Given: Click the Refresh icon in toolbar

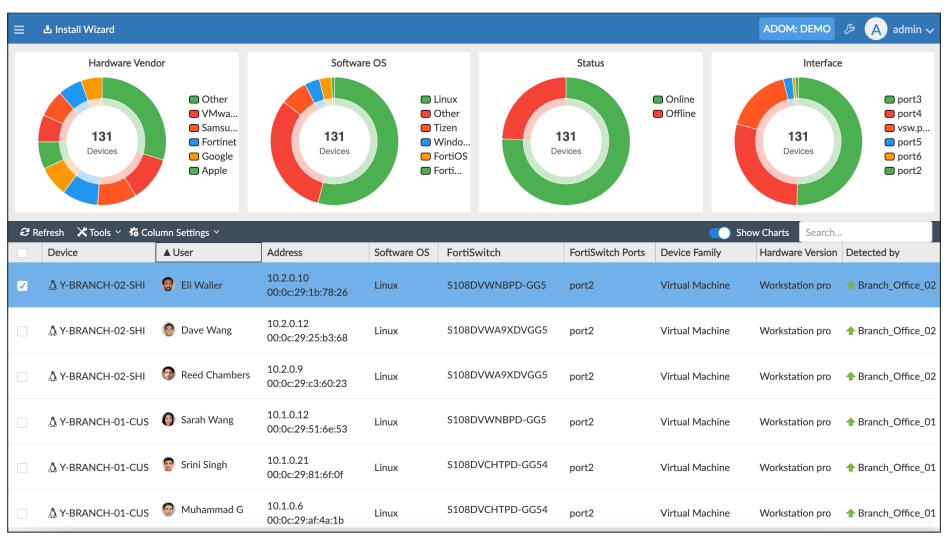Looking at the screenshot, I should click(x=25, y=232).
